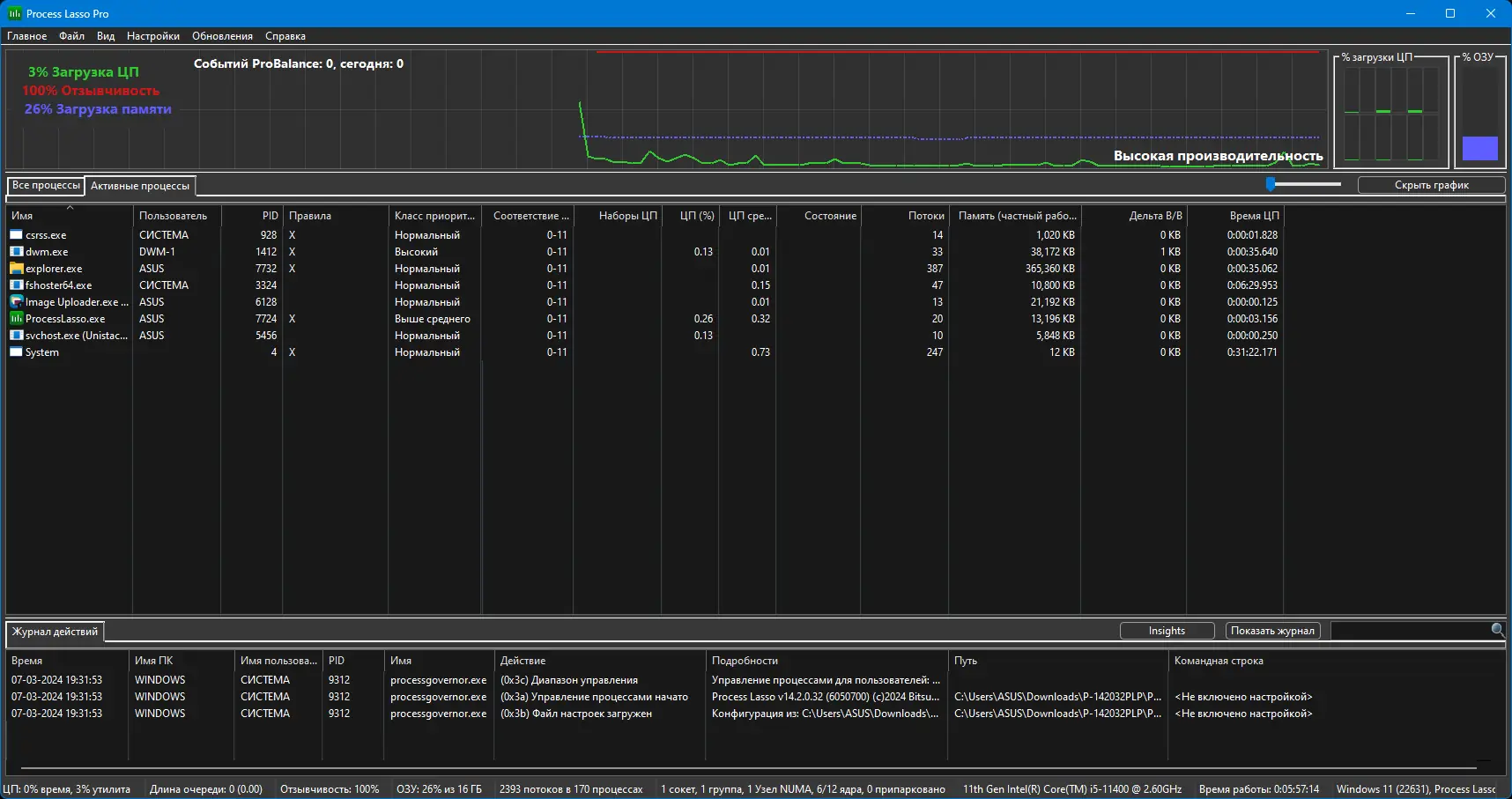Sort by PID column header in process list
This screenshot has width=1512, height=799.
point(251,216)
